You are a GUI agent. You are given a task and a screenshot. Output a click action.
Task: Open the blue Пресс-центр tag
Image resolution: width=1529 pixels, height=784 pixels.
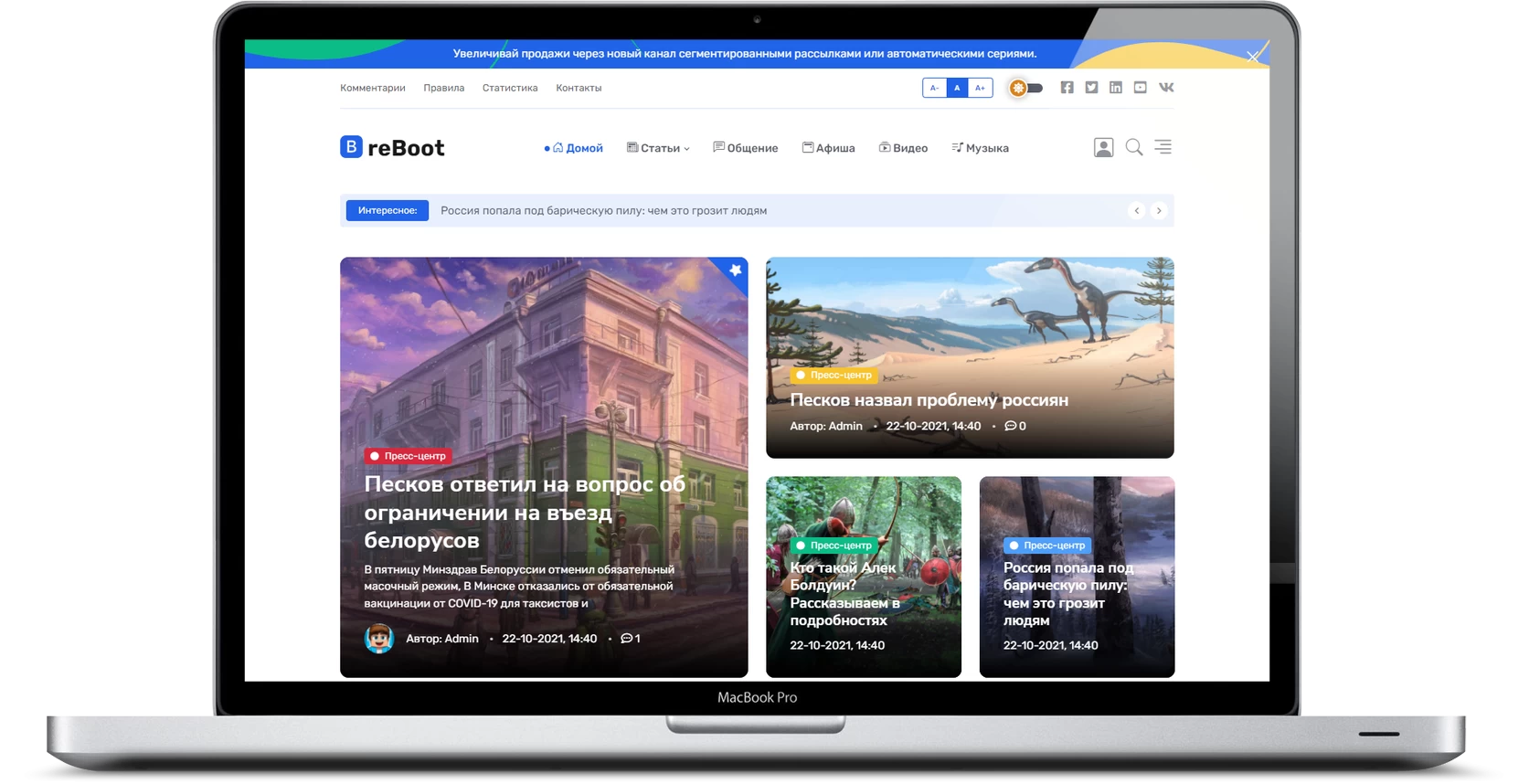[1047, 546]
